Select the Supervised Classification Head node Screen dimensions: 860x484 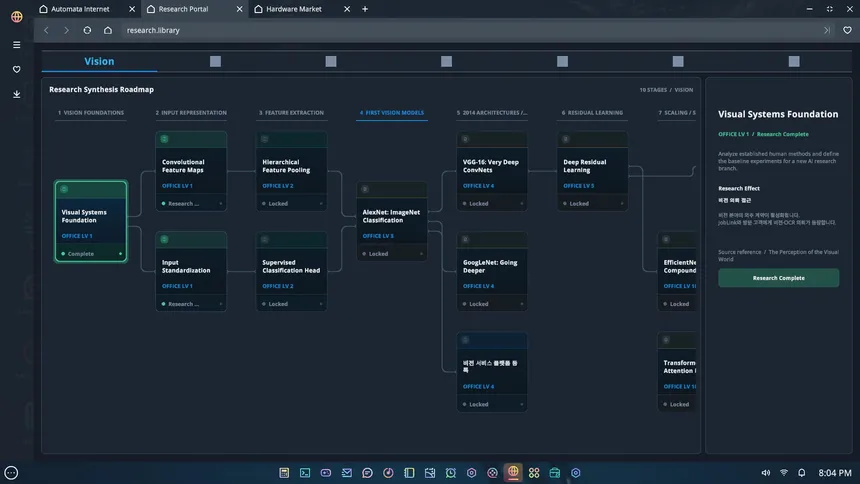click(291, 272)
